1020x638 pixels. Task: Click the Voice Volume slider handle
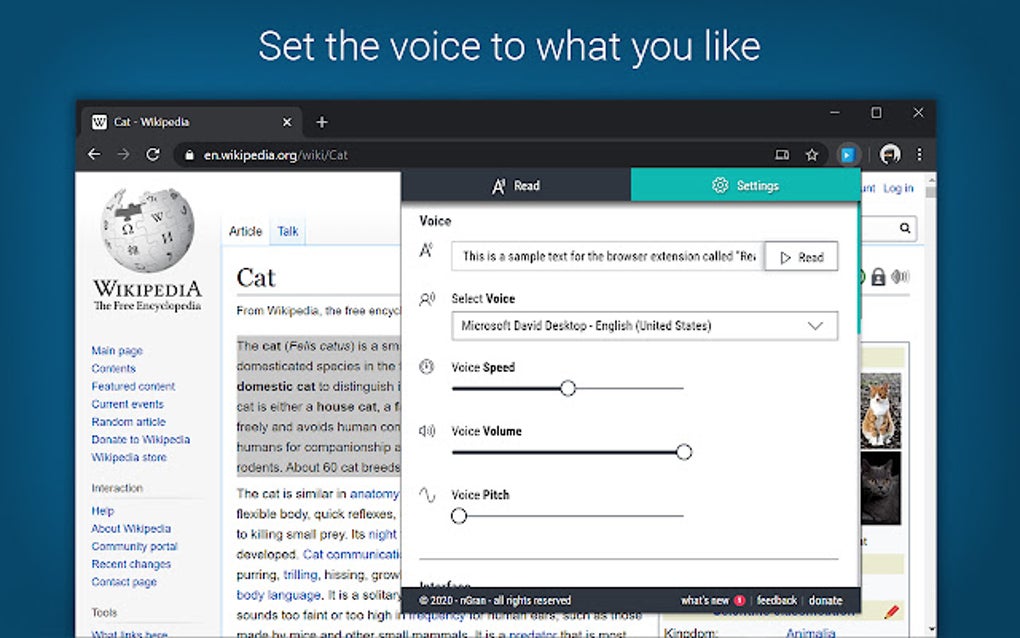click(684, 452)
